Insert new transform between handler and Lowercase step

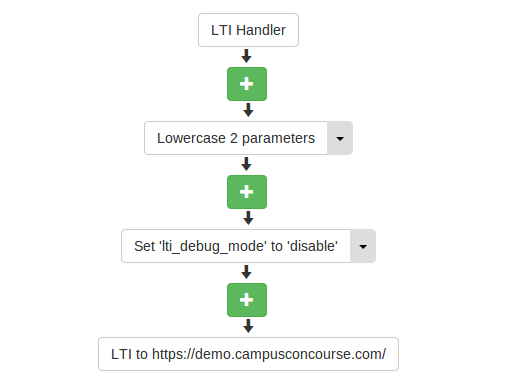click(247, 84)
